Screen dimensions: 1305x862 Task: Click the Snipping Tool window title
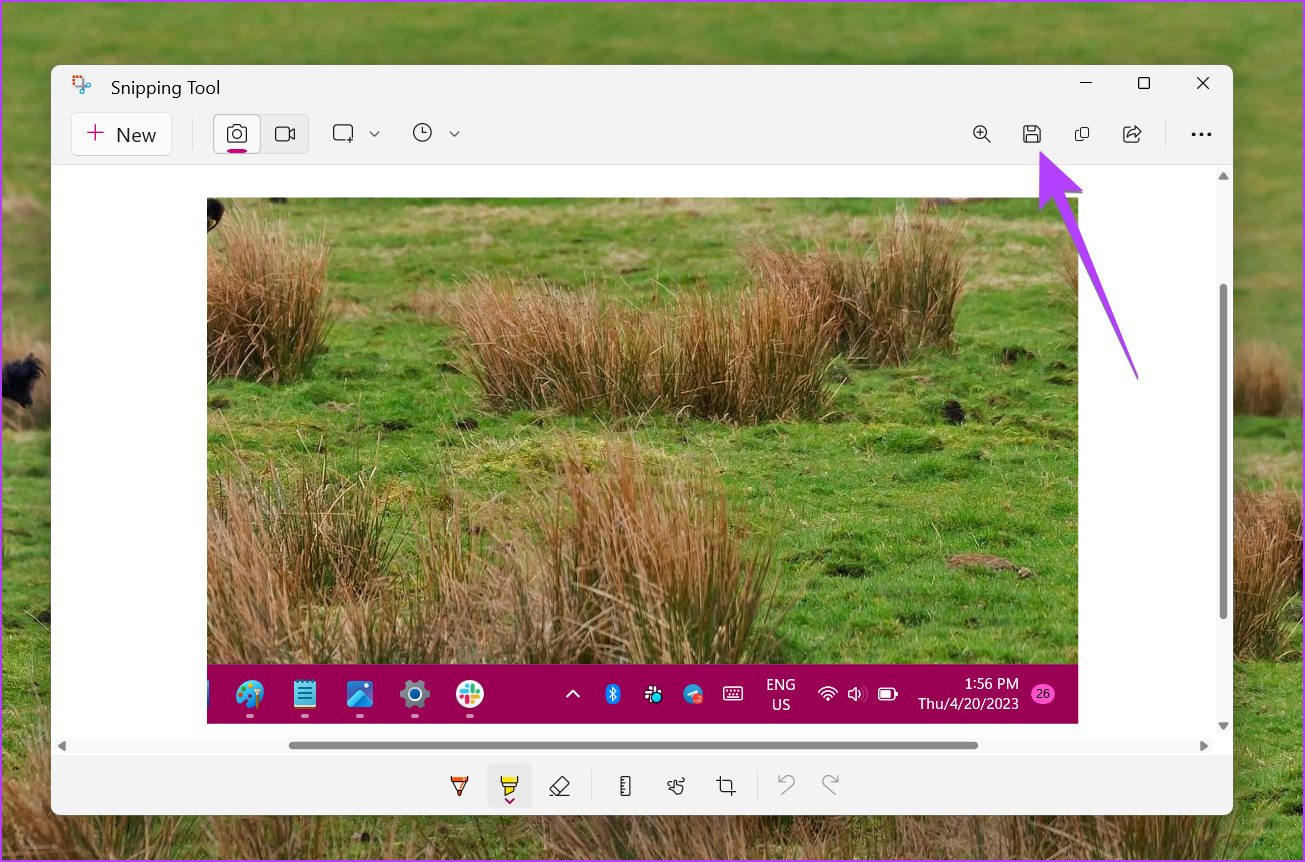click(166, 87)
